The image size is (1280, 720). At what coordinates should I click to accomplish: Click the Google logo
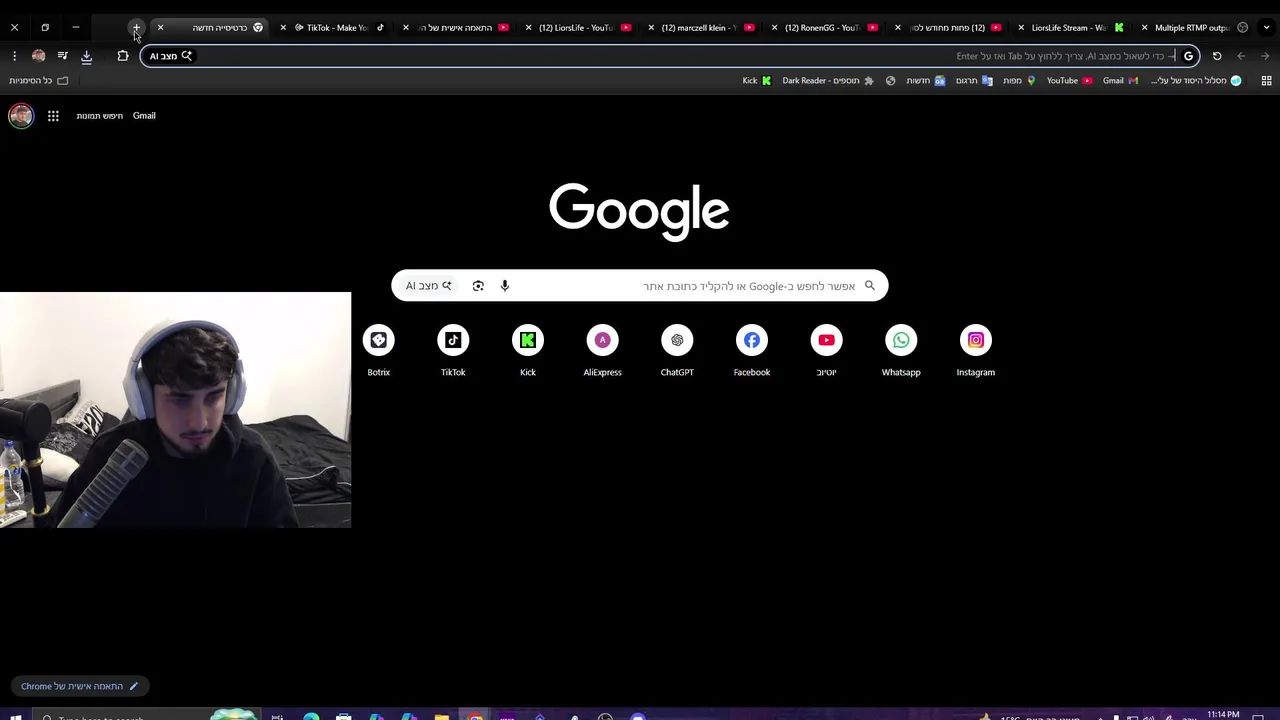639,211
